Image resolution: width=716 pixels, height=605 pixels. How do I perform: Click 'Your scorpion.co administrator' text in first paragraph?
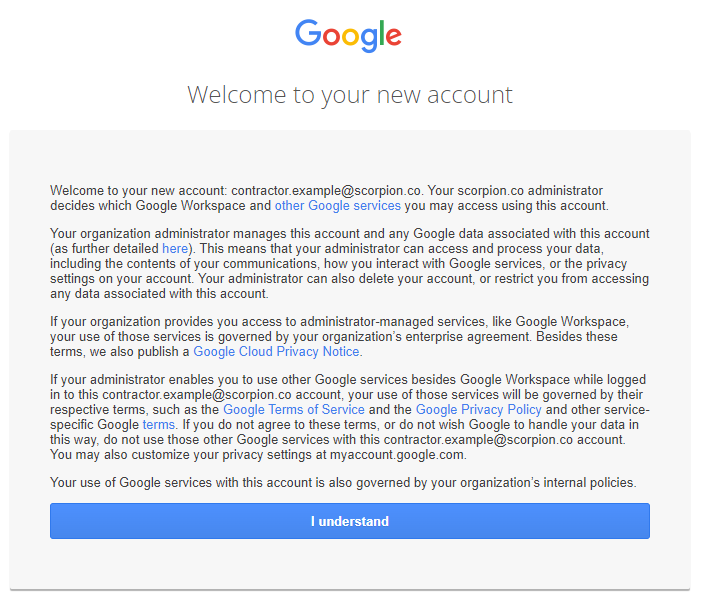[515, 190]
